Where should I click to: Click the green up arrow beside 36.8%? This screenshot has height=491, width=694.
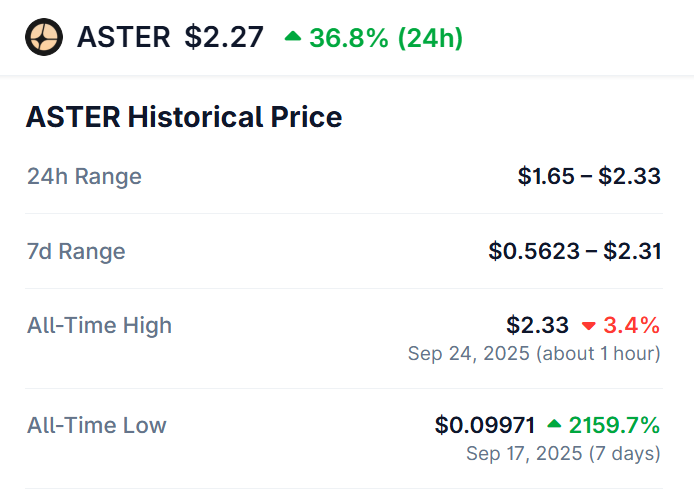(x=292, y=37)
